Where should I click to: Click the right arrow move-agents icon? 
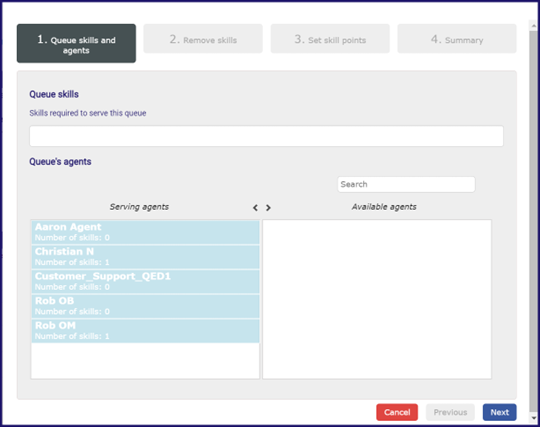(268, 208)
